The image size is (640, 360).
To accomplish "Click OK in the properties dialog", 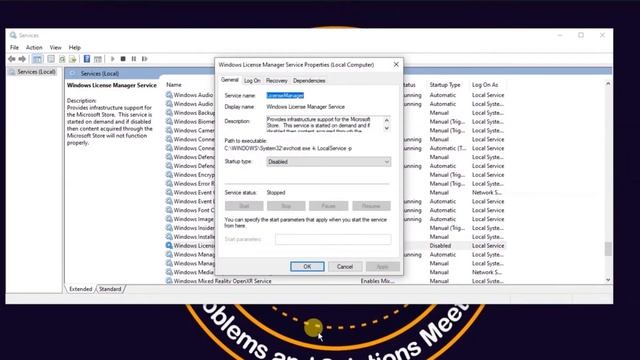I will (x=307, y=267).
